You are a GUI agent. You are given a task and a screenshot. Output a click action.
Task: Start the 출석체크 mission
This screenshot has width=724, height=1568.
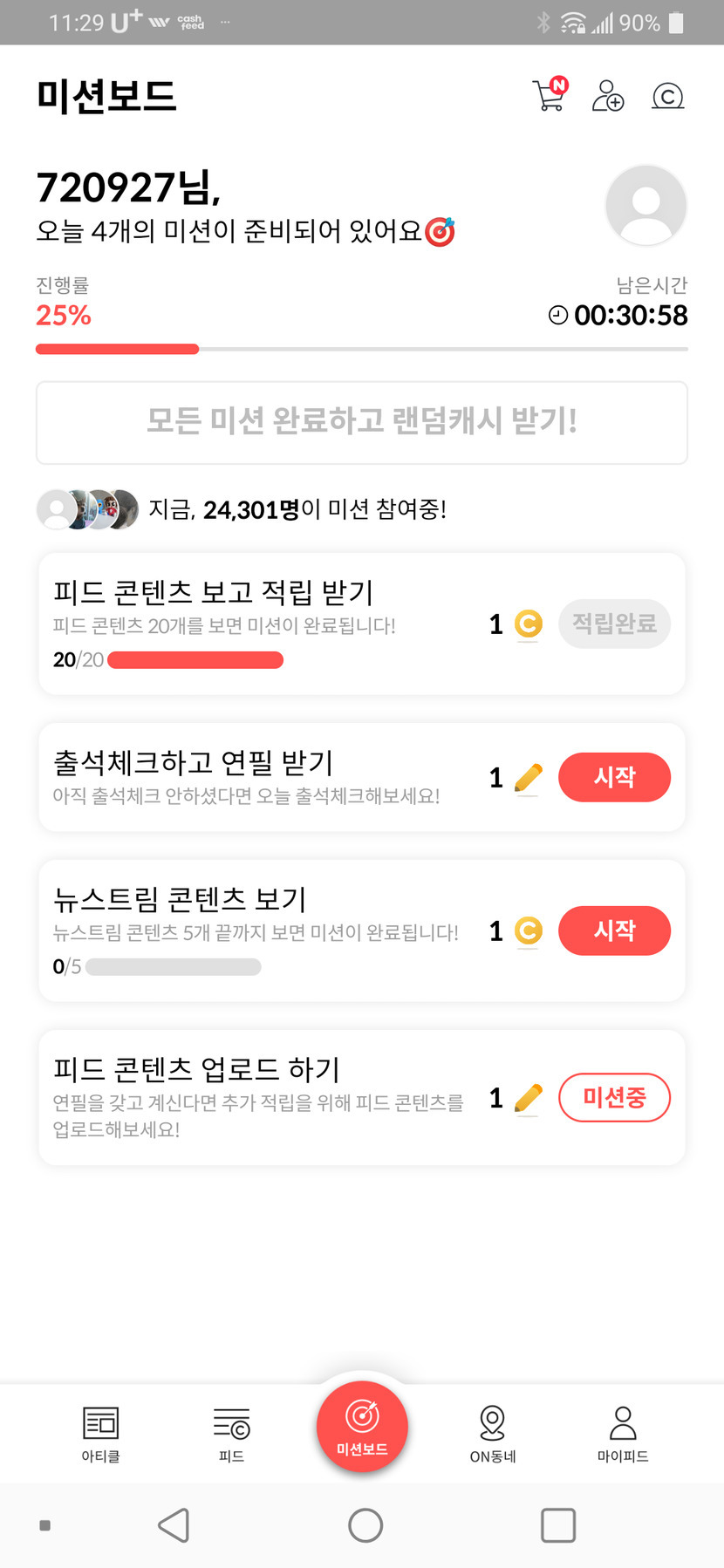coord(614,777)
